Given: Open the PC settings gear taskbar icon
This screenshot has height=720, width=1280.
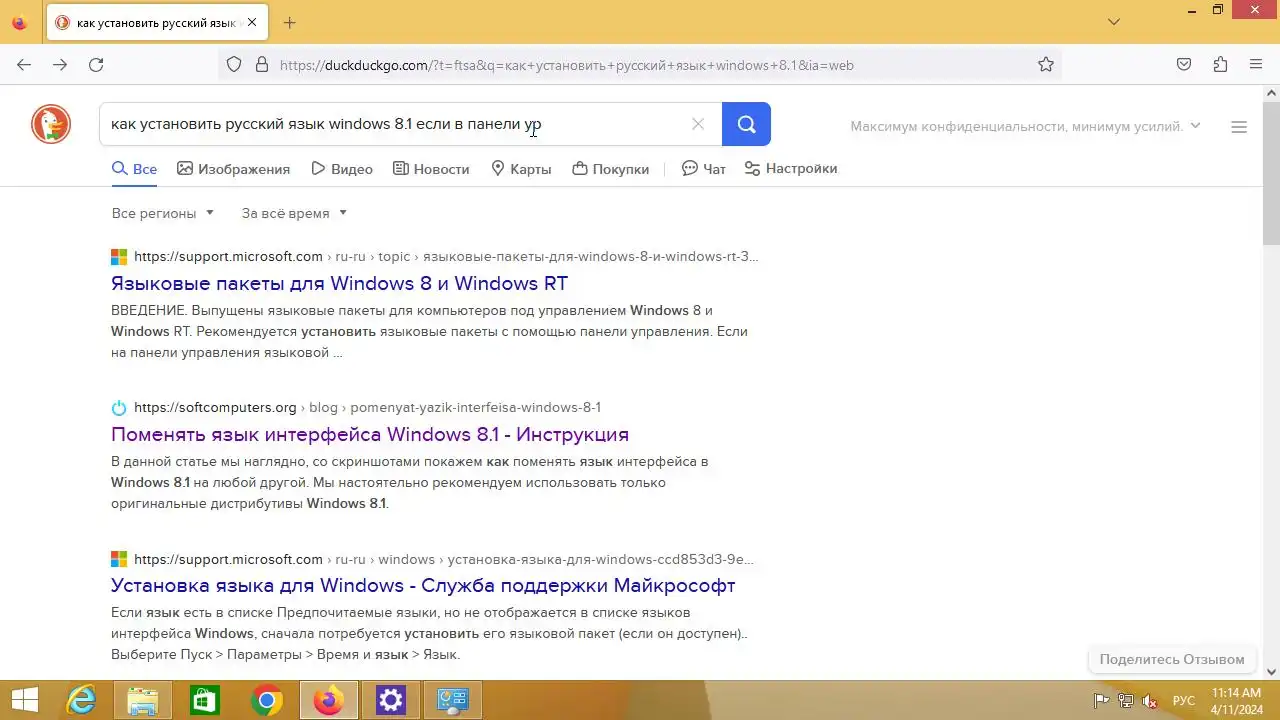Looking at the screenshot, I should [391, 701].
